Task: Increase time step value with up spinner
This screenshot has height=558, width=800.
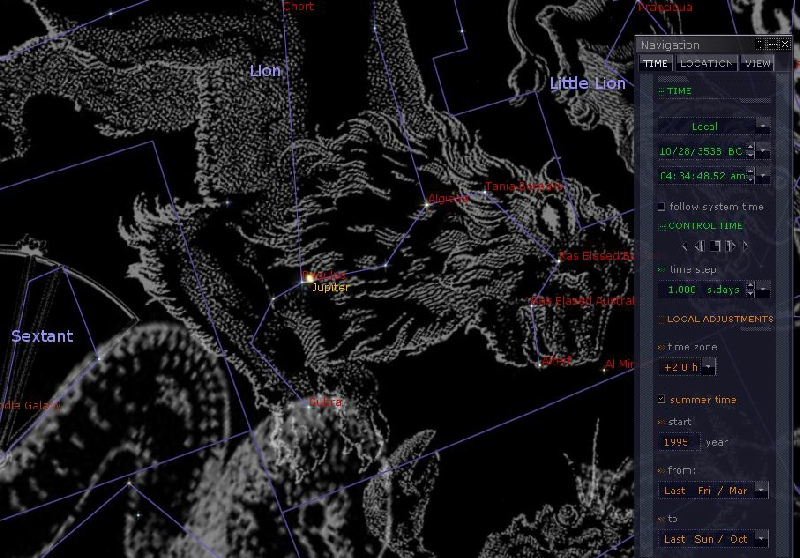Action: tap(750, 286)
